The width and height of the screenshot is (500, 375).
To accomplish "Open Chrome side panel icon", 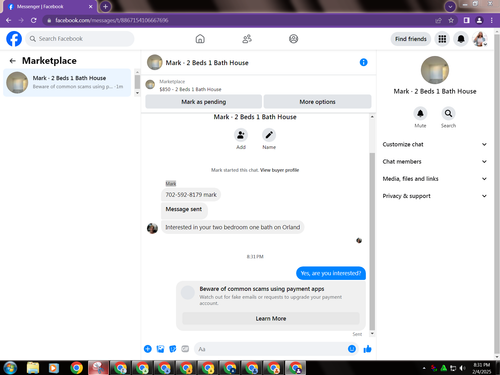I will click(466, 20).
